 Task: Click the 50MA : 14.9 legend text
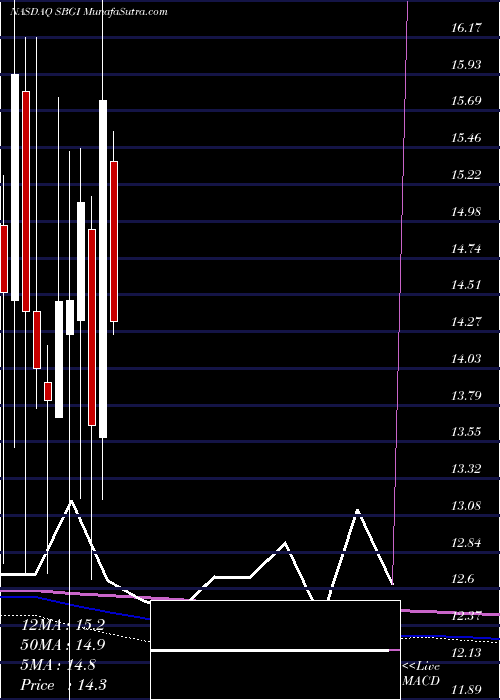point(62,645)
